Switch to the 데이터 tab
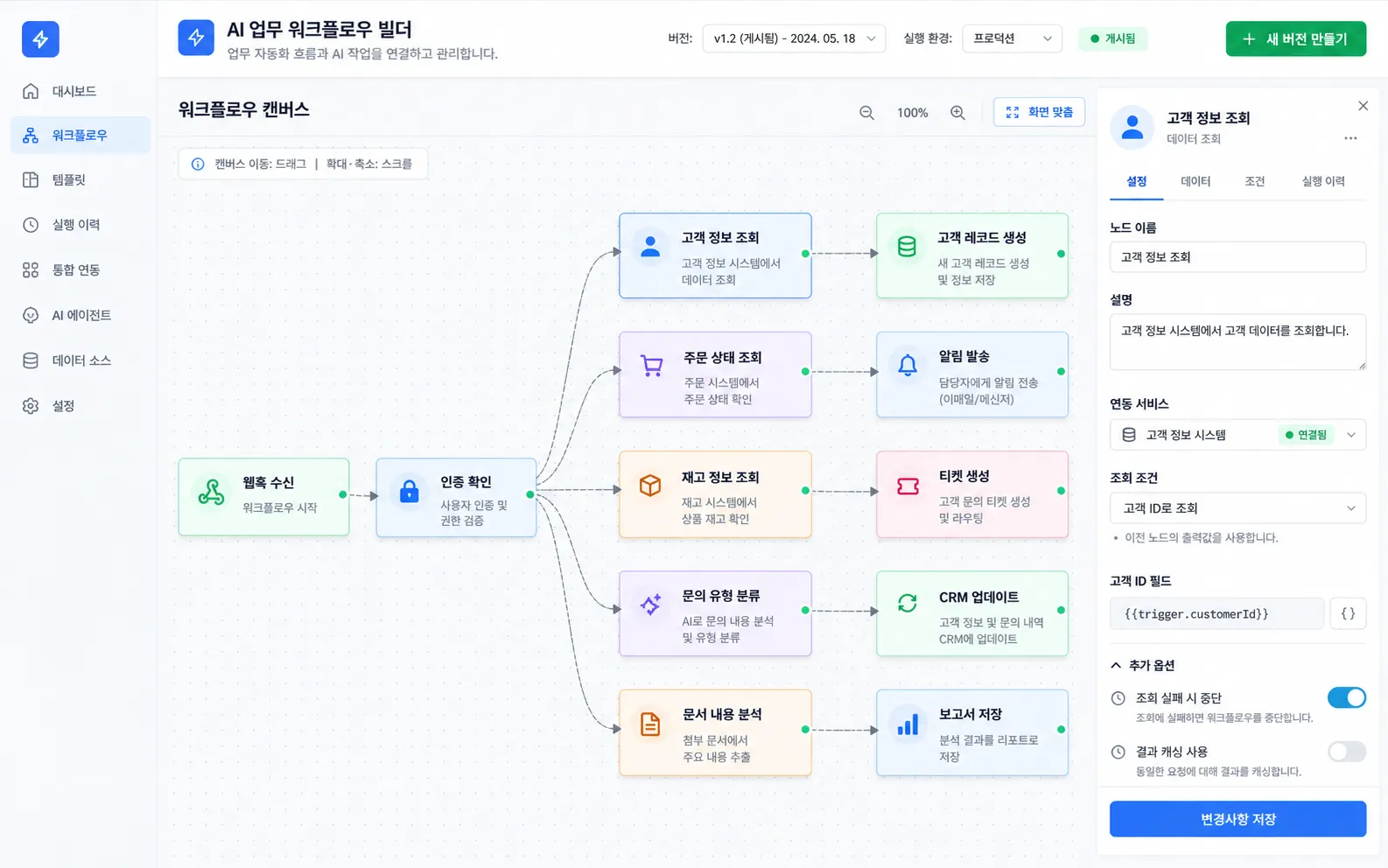Image resolution: width=1388 pixels, height=868 pixels. click(x=1195, y=181)
